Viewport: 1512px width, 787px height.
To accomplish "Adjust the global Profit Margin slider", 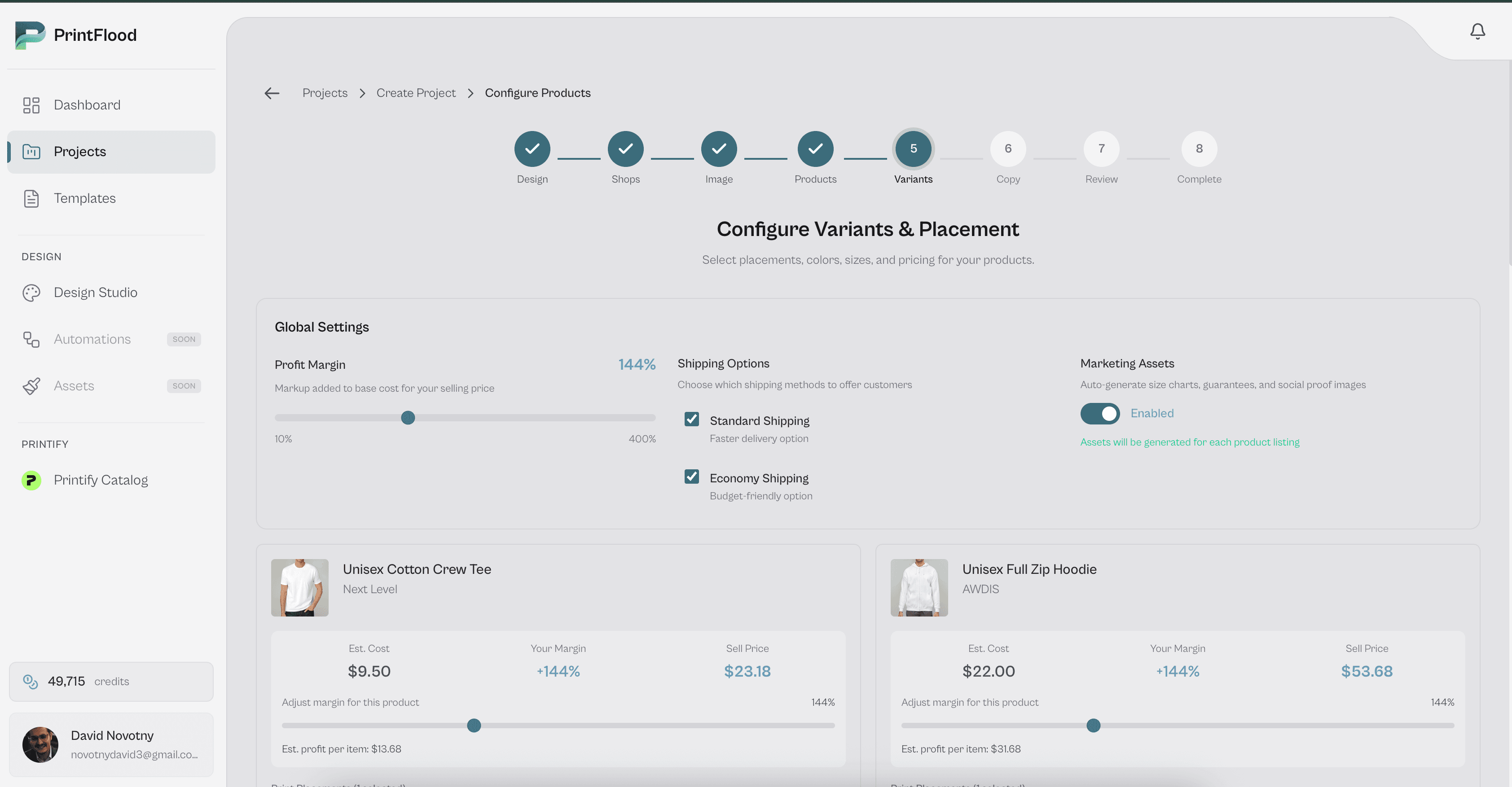I will [x=408, y=418].
